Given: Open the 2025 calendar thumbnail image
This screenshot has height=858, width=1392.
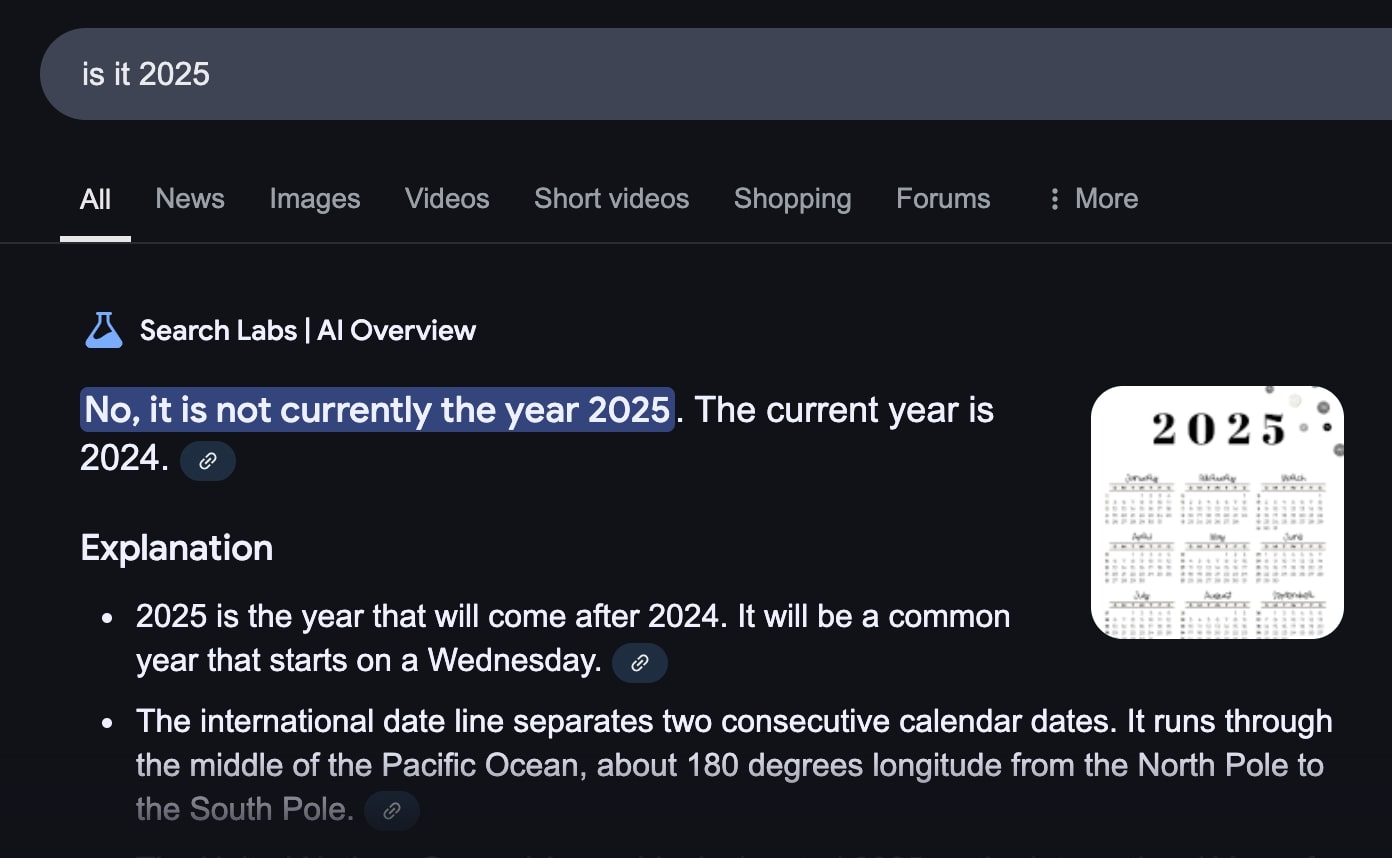Looking at the screenshot, I should 1217,512.
